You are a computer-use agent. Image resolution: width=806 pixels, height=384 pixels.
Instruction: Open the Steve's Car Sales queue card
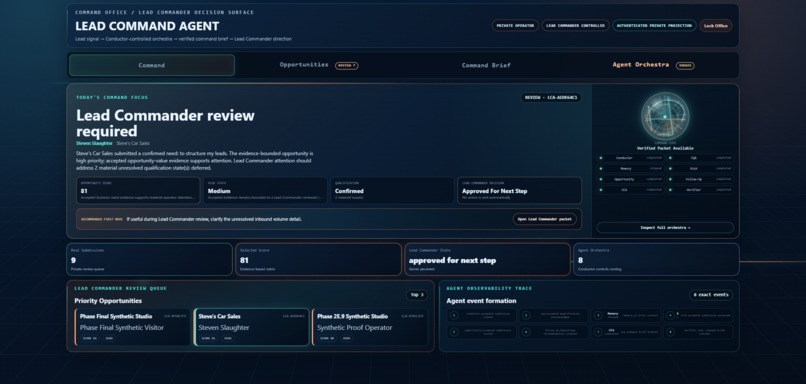(x=251, y=327)
